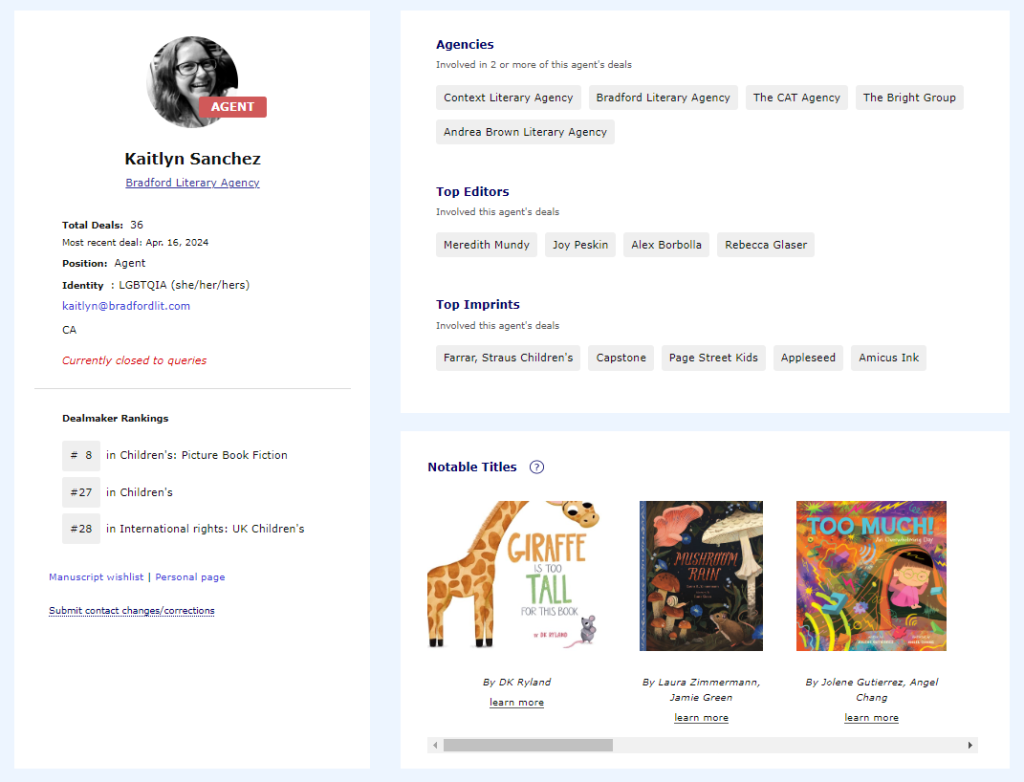Choose the Farrar, Straus Children's imprint tag

click(508, 358)
